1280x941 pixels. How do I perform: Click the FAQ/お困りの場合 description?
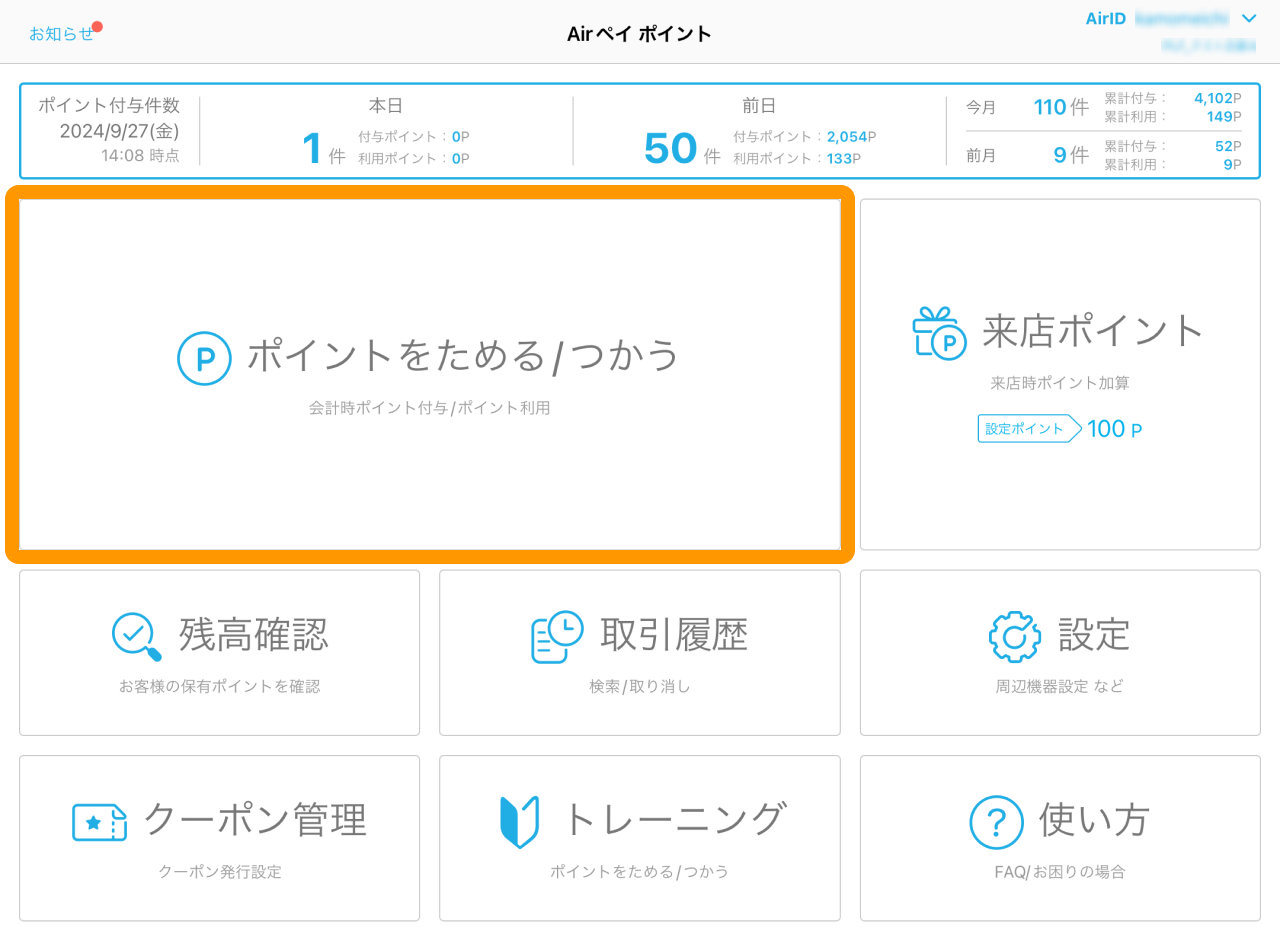pyautogui.click(x=1060, y=872)
